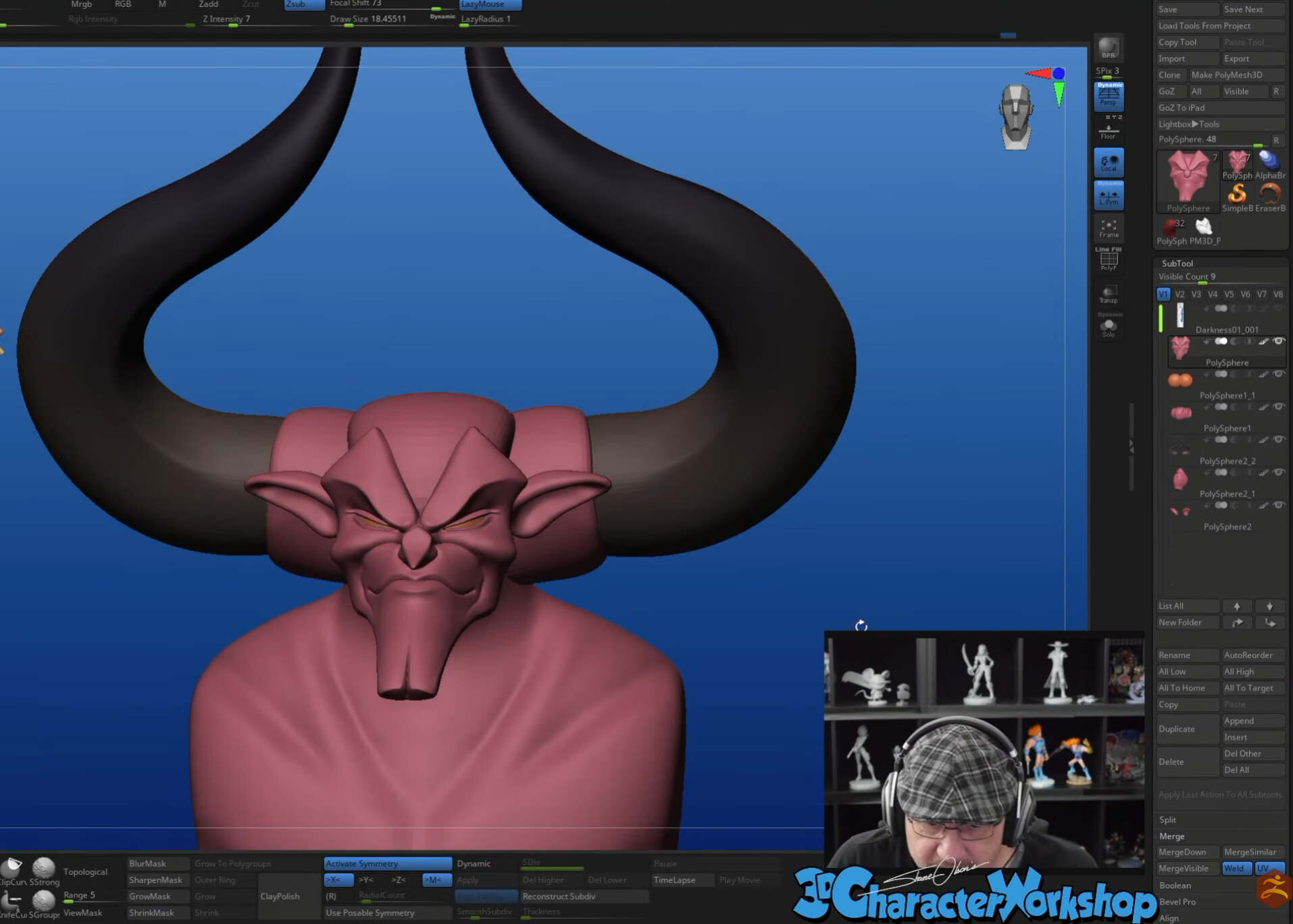Hide the PolySphere1_1 subtool eye icon
1293x924 pixels.
pos(1279,374)
